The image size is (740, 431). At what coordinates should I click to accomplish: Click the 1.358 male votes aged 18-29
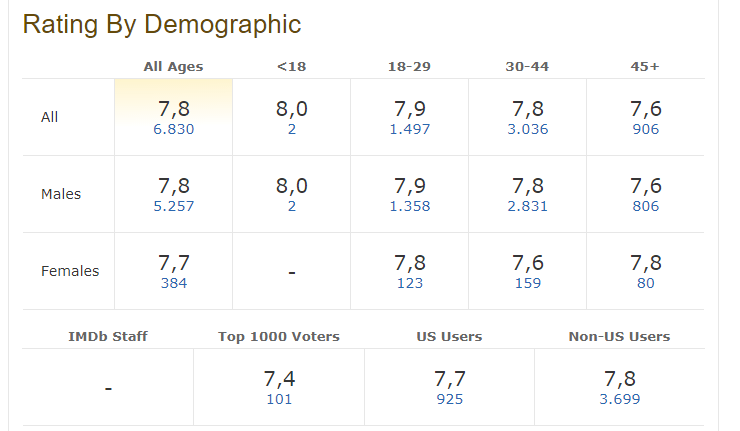pyautogui.click(x=410, y=206)
